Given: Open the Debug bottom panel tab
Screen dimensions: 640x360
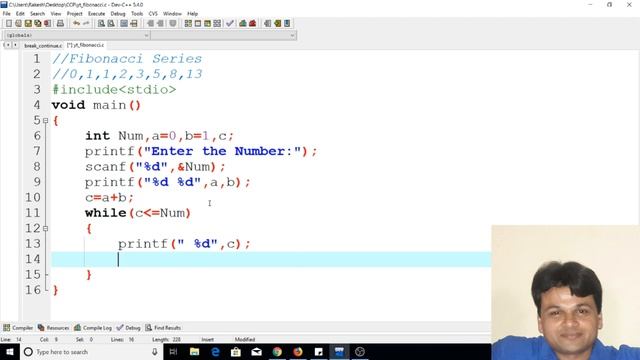Looking at the screenshot, I should point(129,328).
